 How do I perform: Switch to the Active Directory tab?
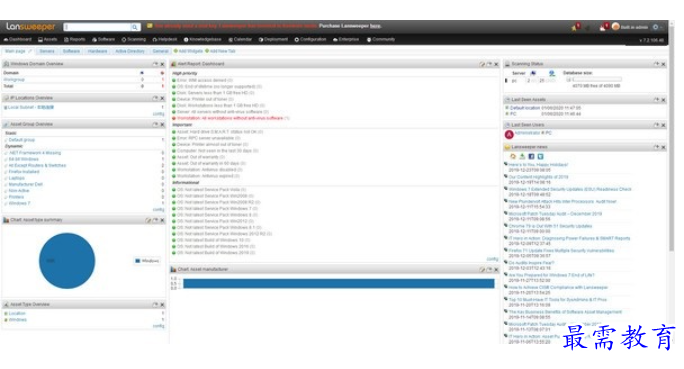pos(130,51)
